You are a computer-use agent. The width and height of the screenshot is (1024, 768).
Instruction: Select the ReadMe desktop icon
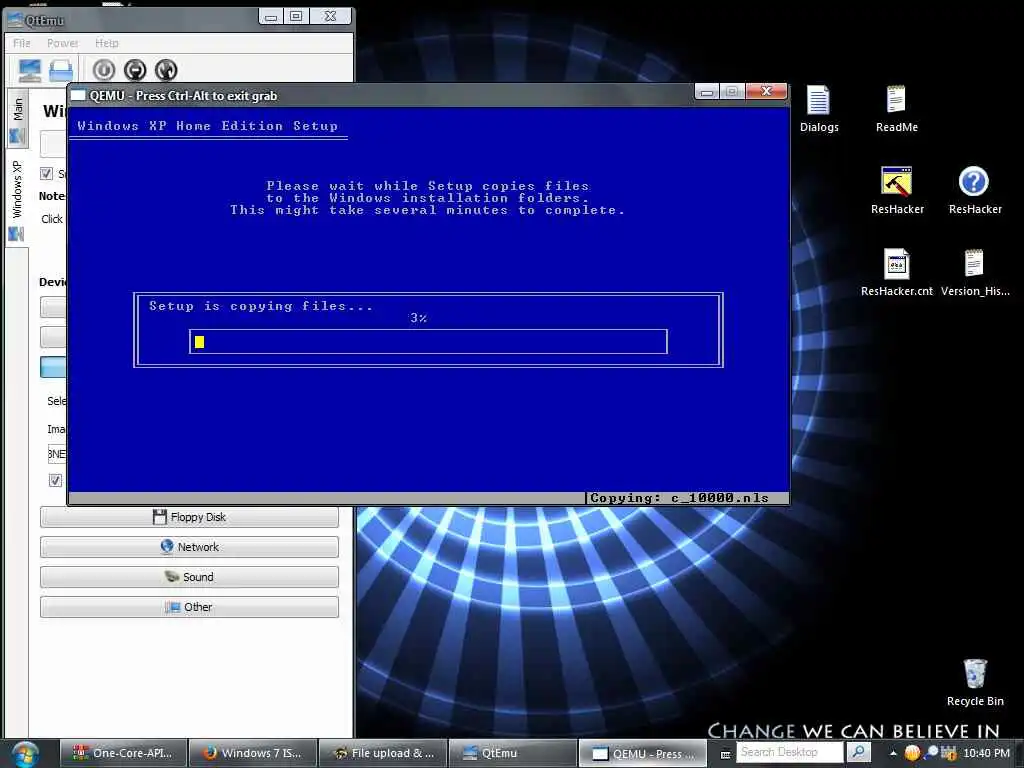point(897,110)
